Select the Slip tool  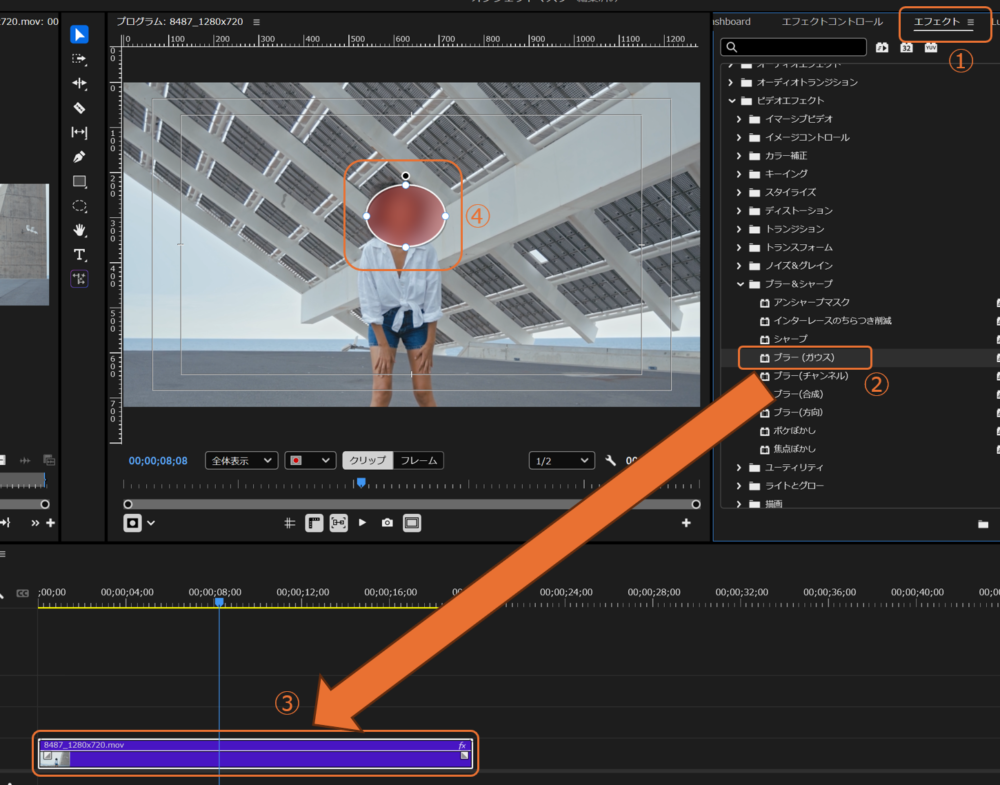click(79, 133)
